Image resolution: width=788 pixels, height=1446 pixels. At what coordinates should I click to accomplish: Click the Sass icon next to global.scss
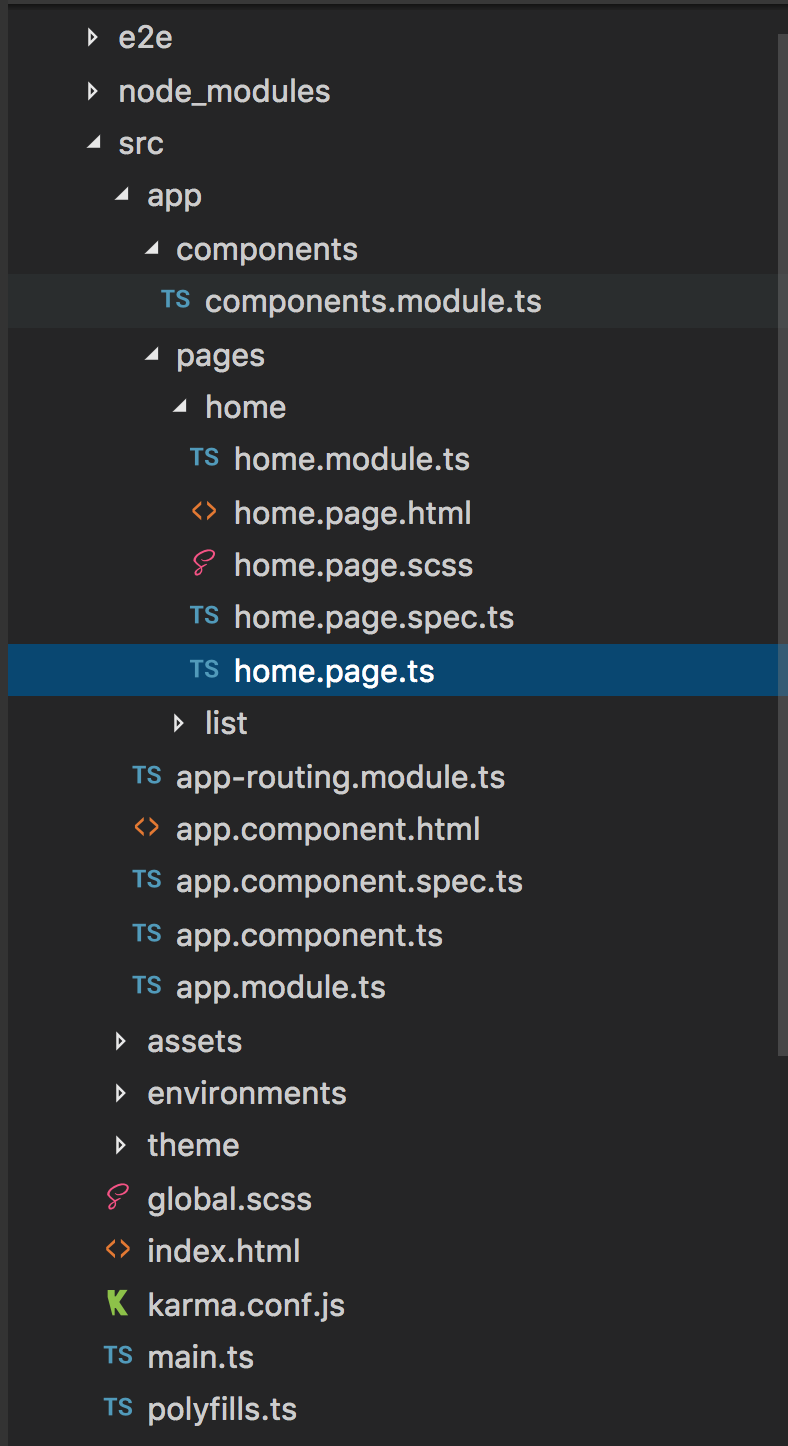click(x=118, y=1198)
